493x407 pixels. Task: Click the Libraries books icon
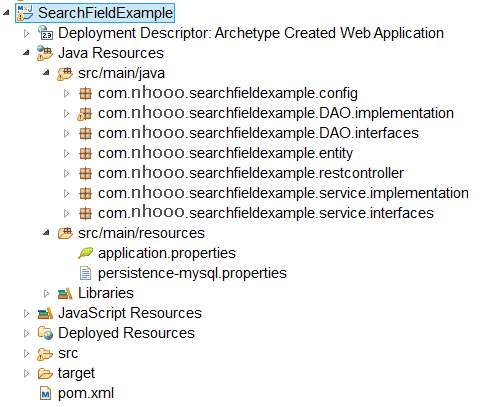click(65, 293)
